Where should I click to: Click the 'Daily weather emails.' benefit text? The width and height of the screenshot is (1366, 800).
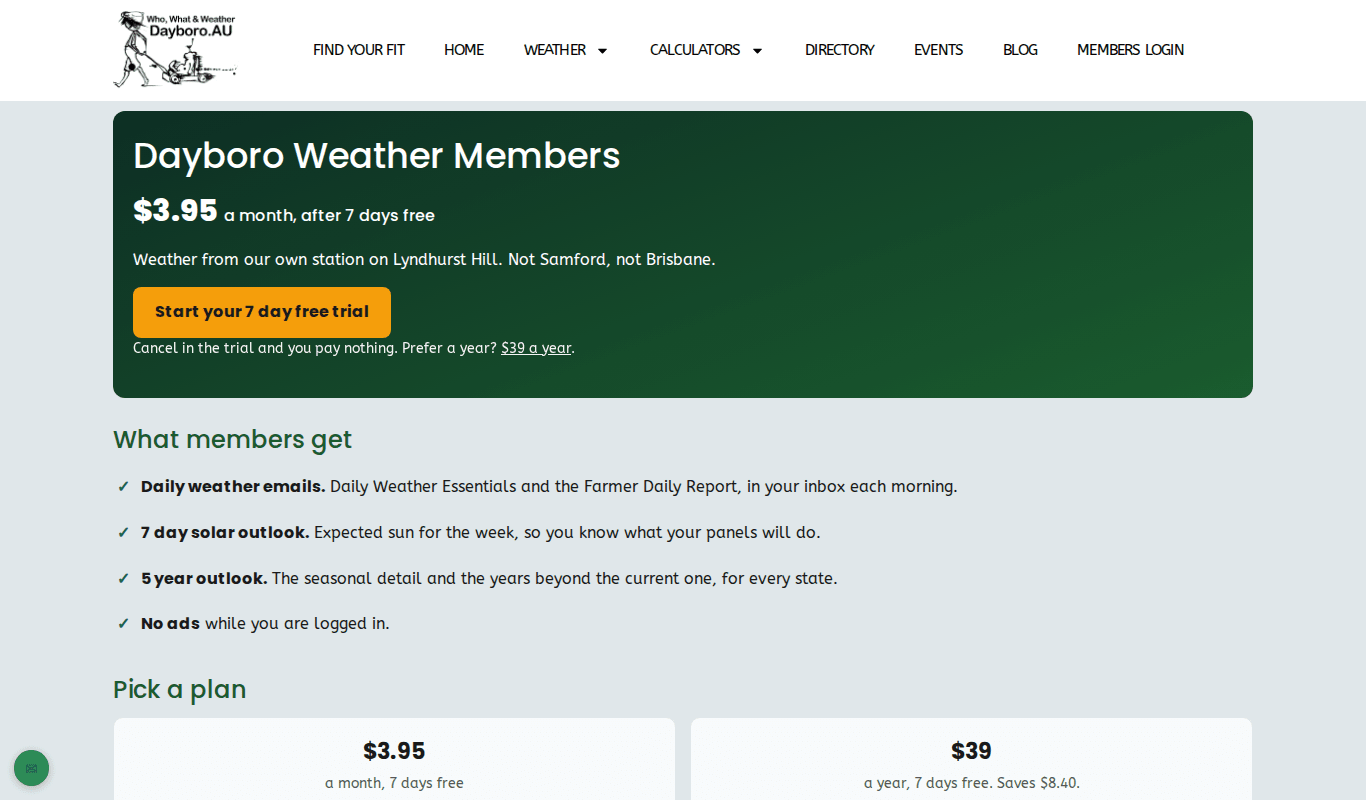(x=233, y=487)
